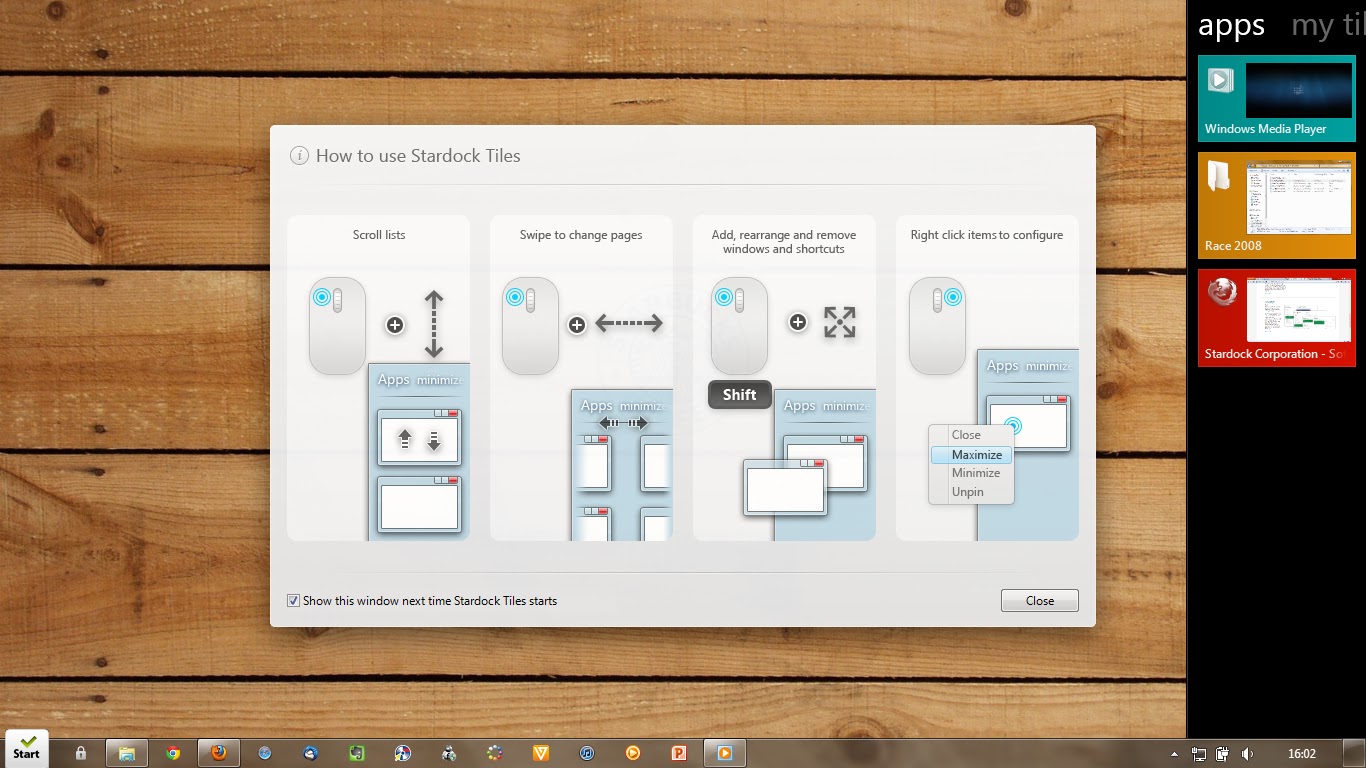
Task: Click the network icon in the system tray
Action: point(1198,753)
